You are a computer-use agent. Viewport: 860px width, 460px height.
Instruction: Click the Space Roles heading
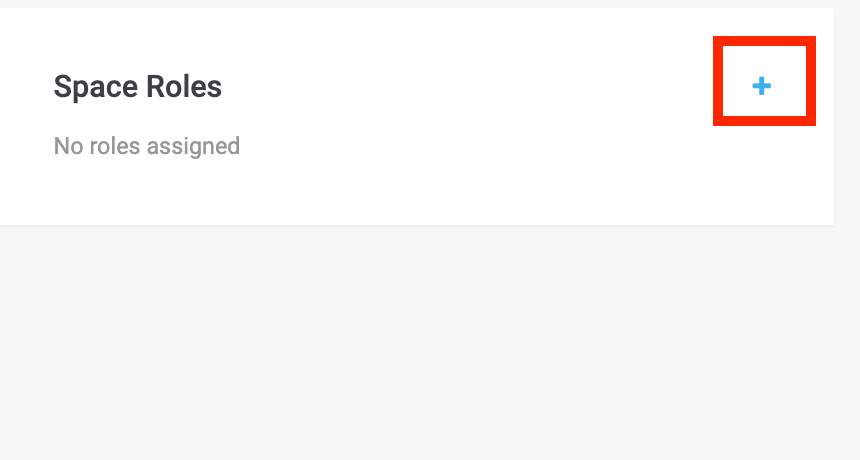tap(138, 87)
